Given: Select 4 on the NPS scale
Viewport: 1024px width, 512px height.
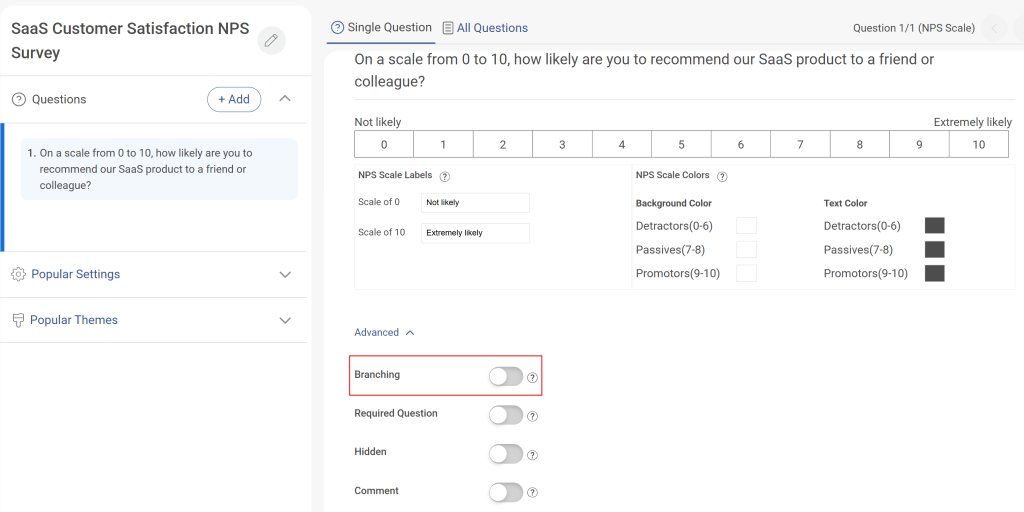Looking at the screenshot, I should click(x=622, y=144).
